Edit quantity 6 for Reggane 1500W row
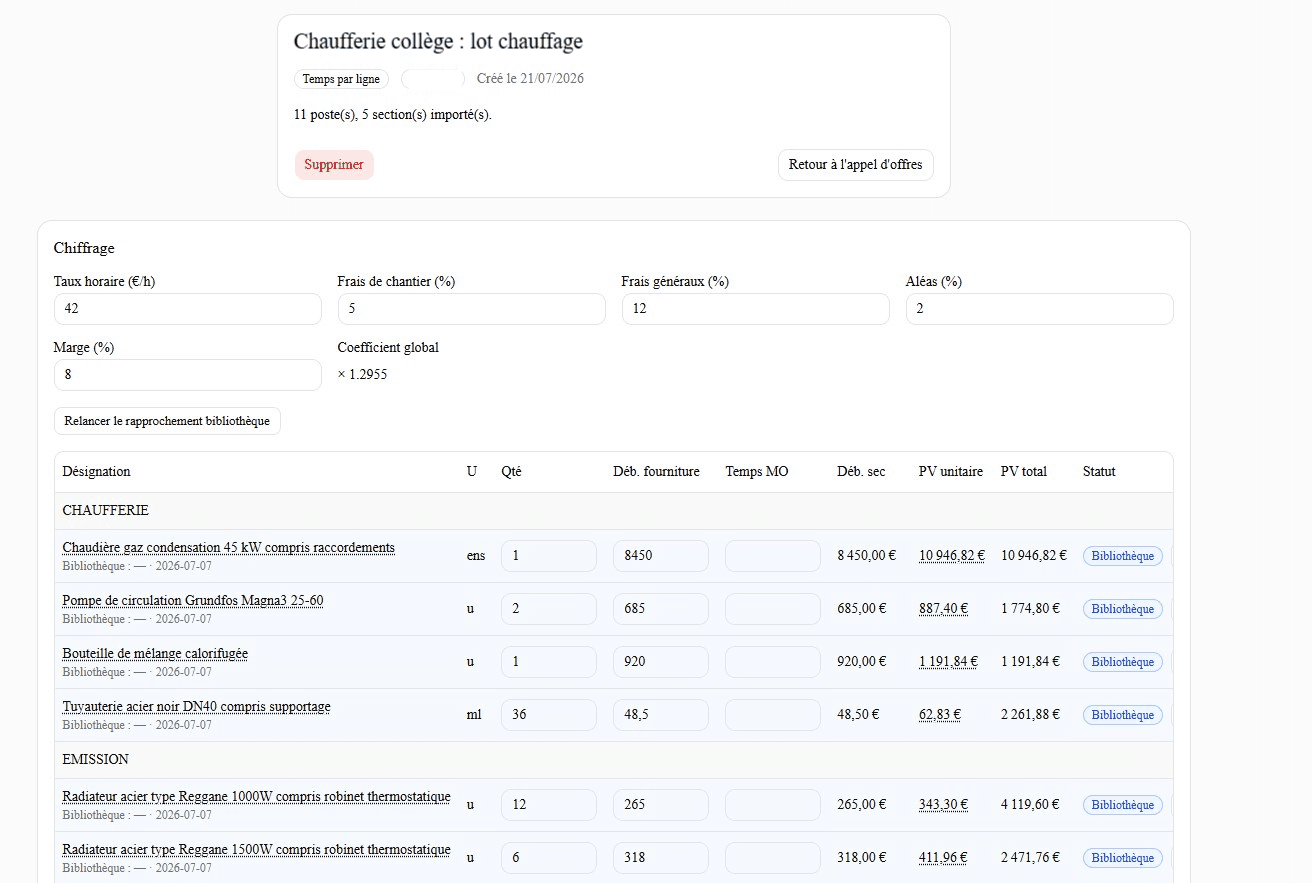The height and width of the screenshot is (883, 1312). pyautogui.click(x=549, y=858)
